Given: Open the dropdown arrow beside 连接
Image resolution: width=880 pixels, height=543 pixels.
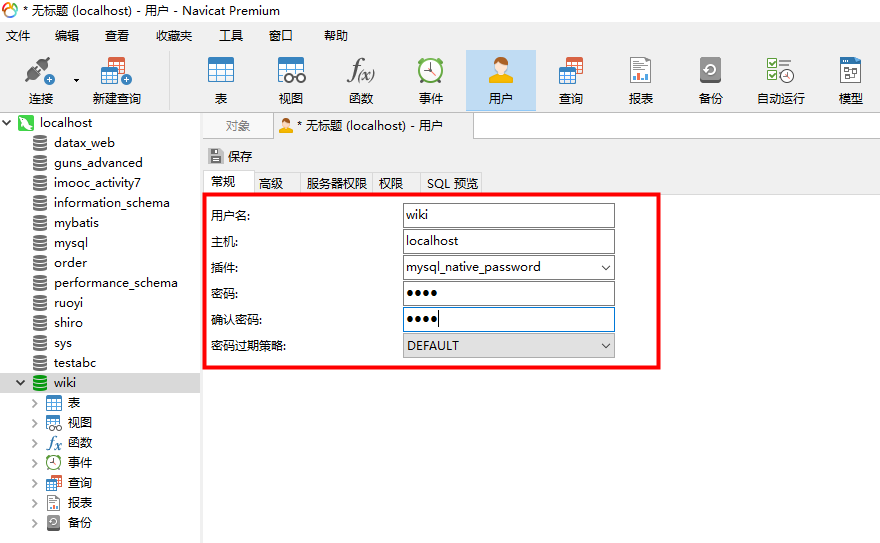Looking at the screenshot, I should 76,80.
